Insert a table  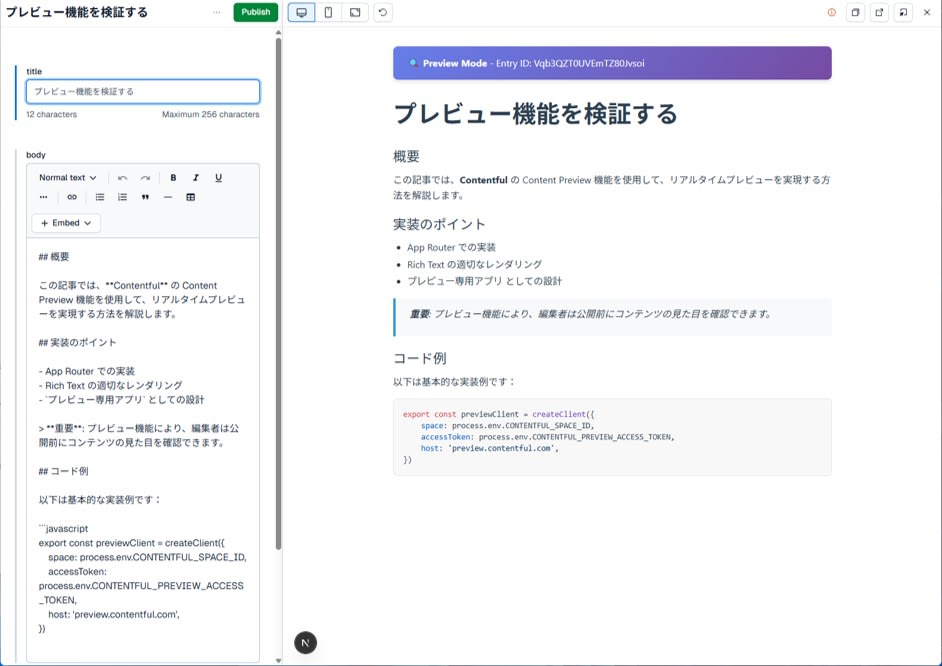pyautogui.click(x=190, y=197)
